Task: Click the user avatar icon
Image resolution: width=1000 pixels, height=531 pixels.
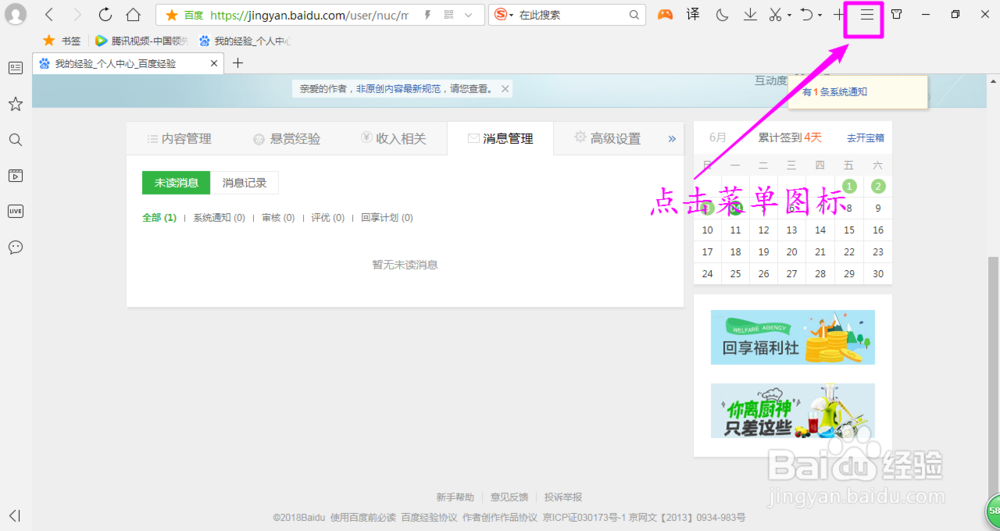Action: click(15, 14)
